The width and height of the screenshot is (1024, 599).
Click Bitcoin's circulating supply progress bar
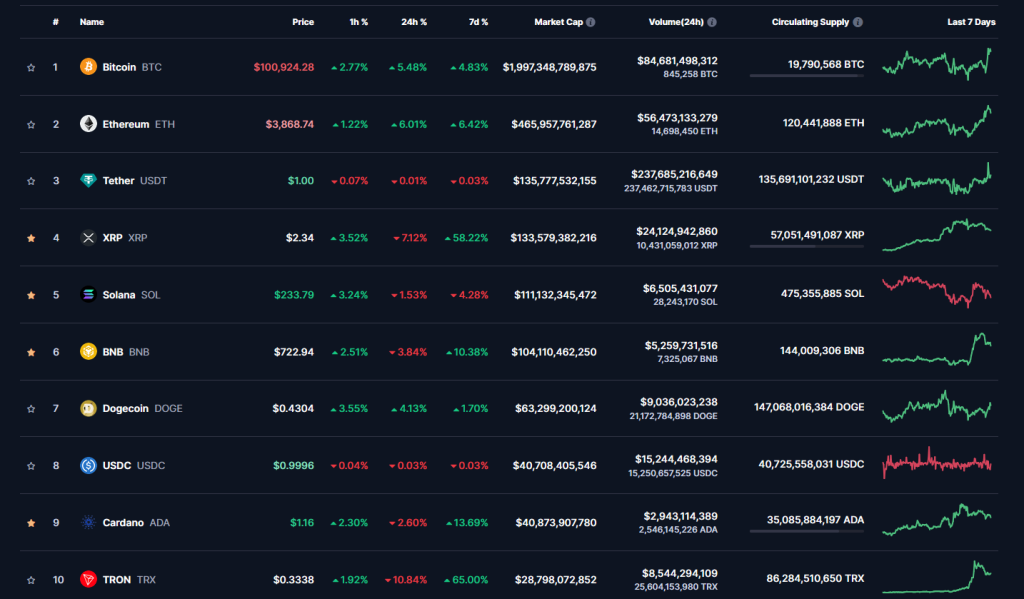[x=807, y=76]
